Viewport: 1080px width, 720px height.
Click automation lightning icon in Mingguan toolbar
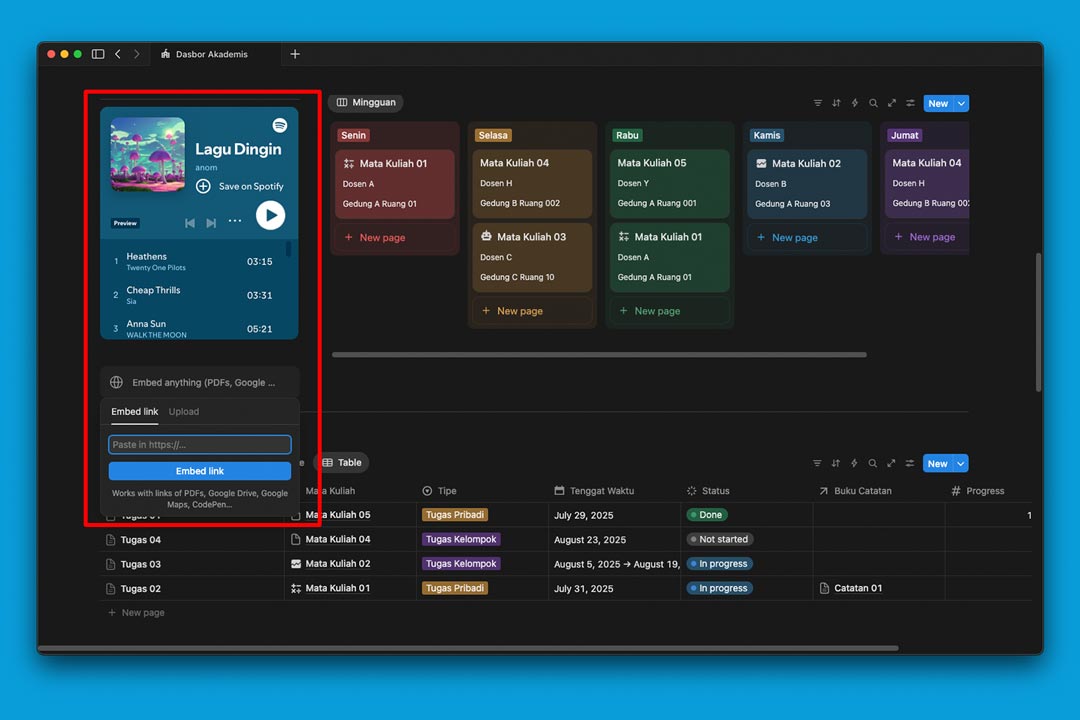click(855, 103)
